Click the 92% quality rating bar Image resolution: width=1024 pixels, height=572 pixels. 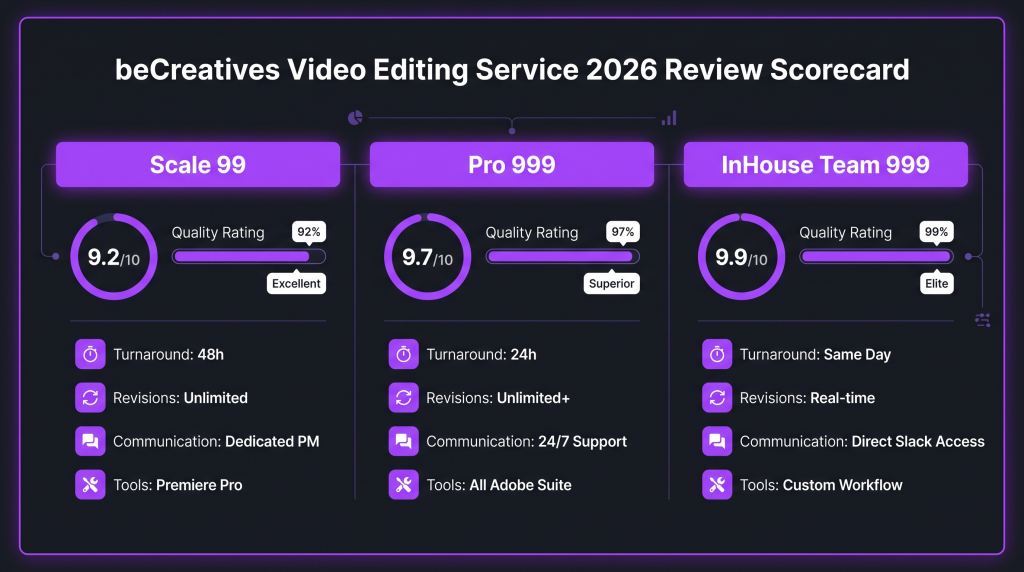pyautogui.click(x=249, y=257)
